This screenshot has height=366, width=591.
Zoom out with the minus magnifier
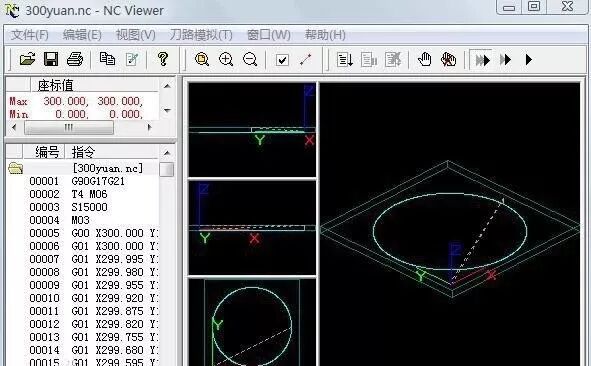pos(250,59)
